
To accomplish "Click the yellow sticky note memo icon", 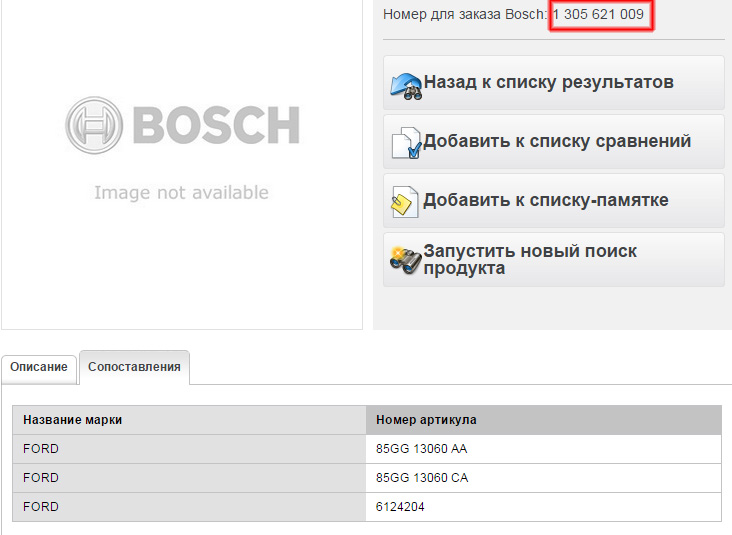I will 405,202.
